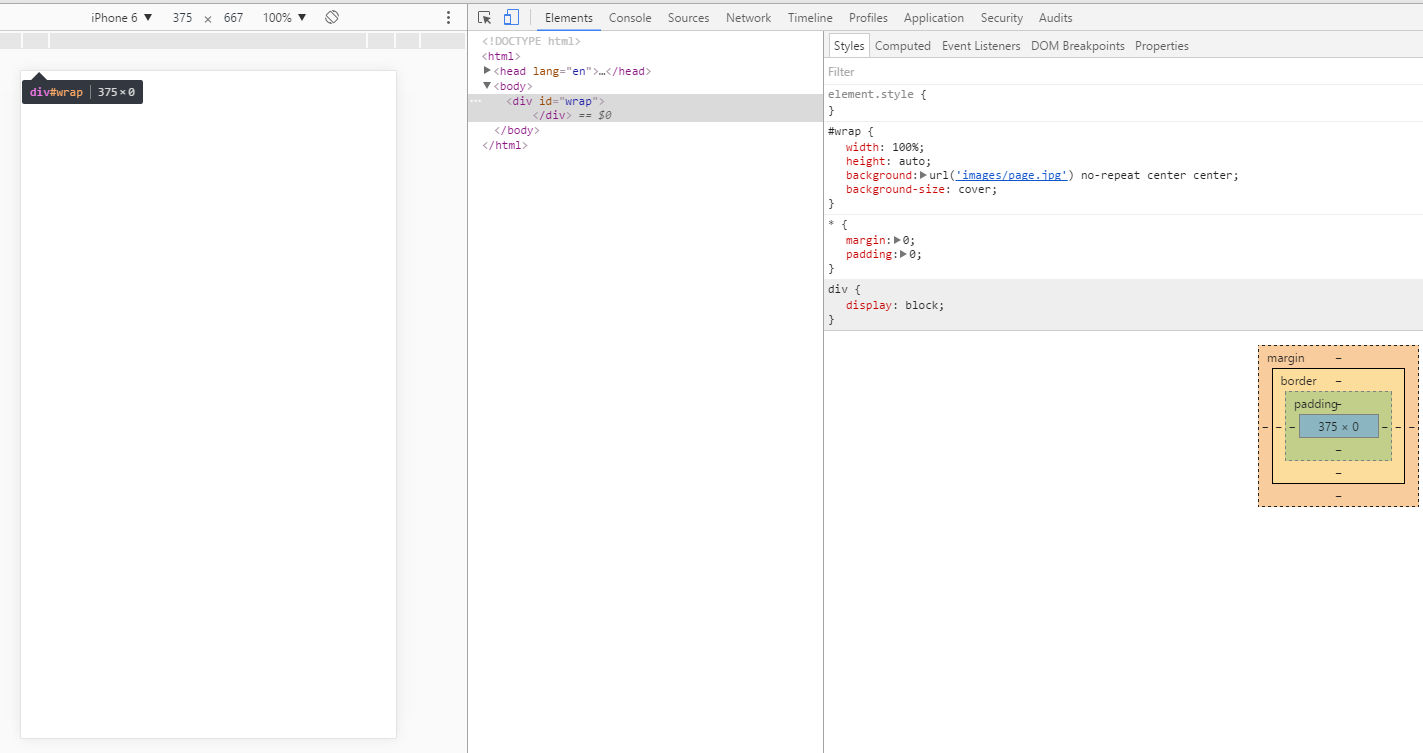The height and width of the screenshot is (753, 1423).
Task: Activate the inspect element picker
Action: pyautogui.click(x=485, y=18)
